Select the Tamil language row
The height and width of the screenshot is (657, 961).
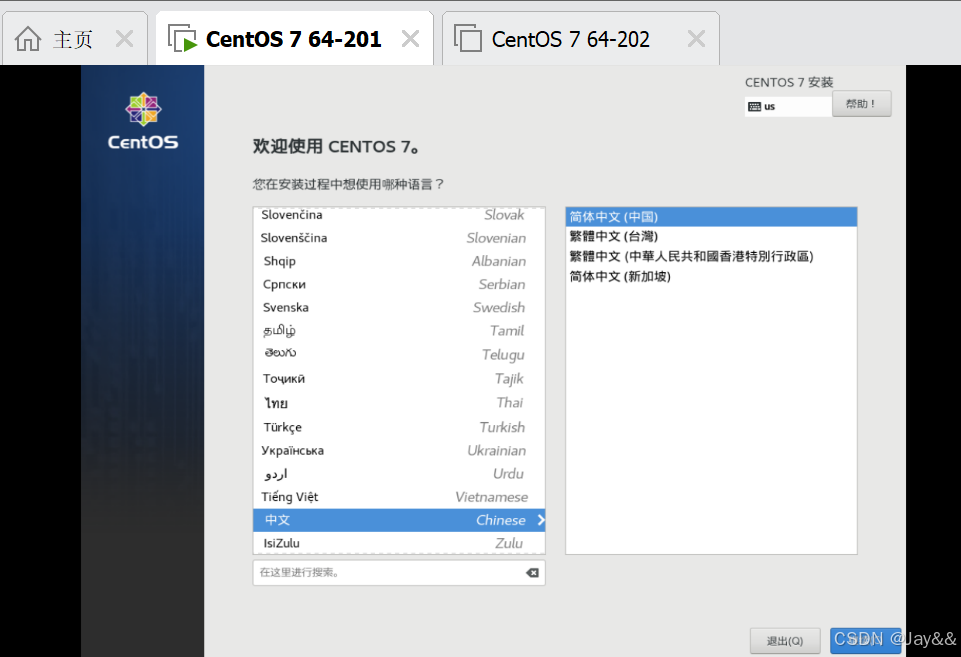pyautogui.click(x=399, y=331)
